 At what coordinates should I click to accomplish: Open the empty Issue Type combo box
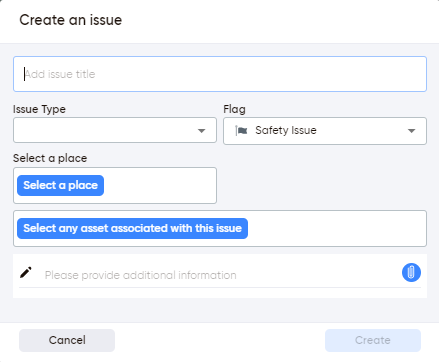coord(115,130)
